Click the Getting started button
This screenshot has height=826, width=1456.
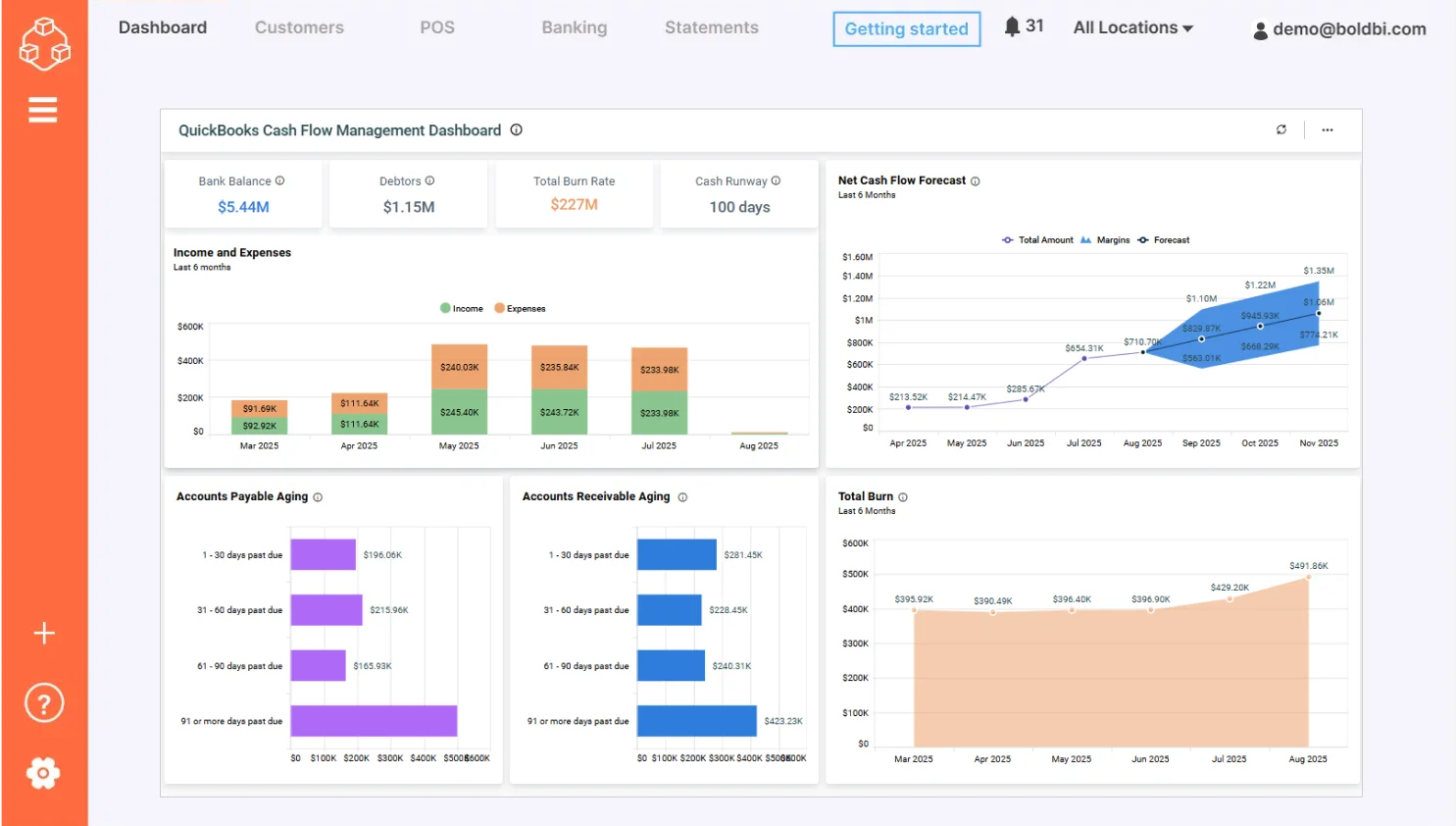pyautogui.click(x=905, y=29)
